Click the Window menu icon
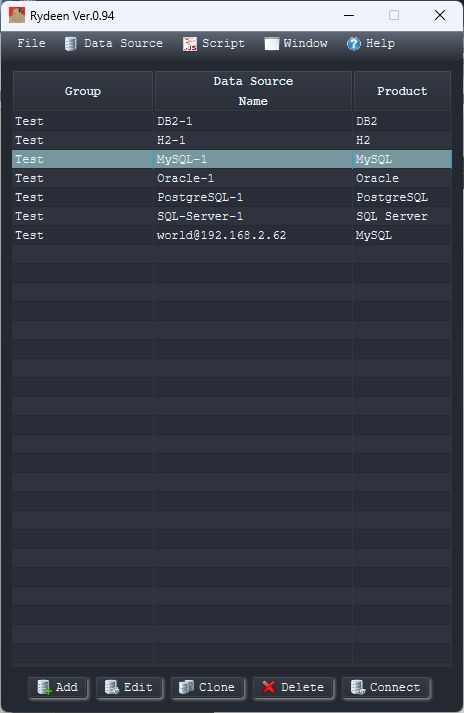 pos(272,44)
